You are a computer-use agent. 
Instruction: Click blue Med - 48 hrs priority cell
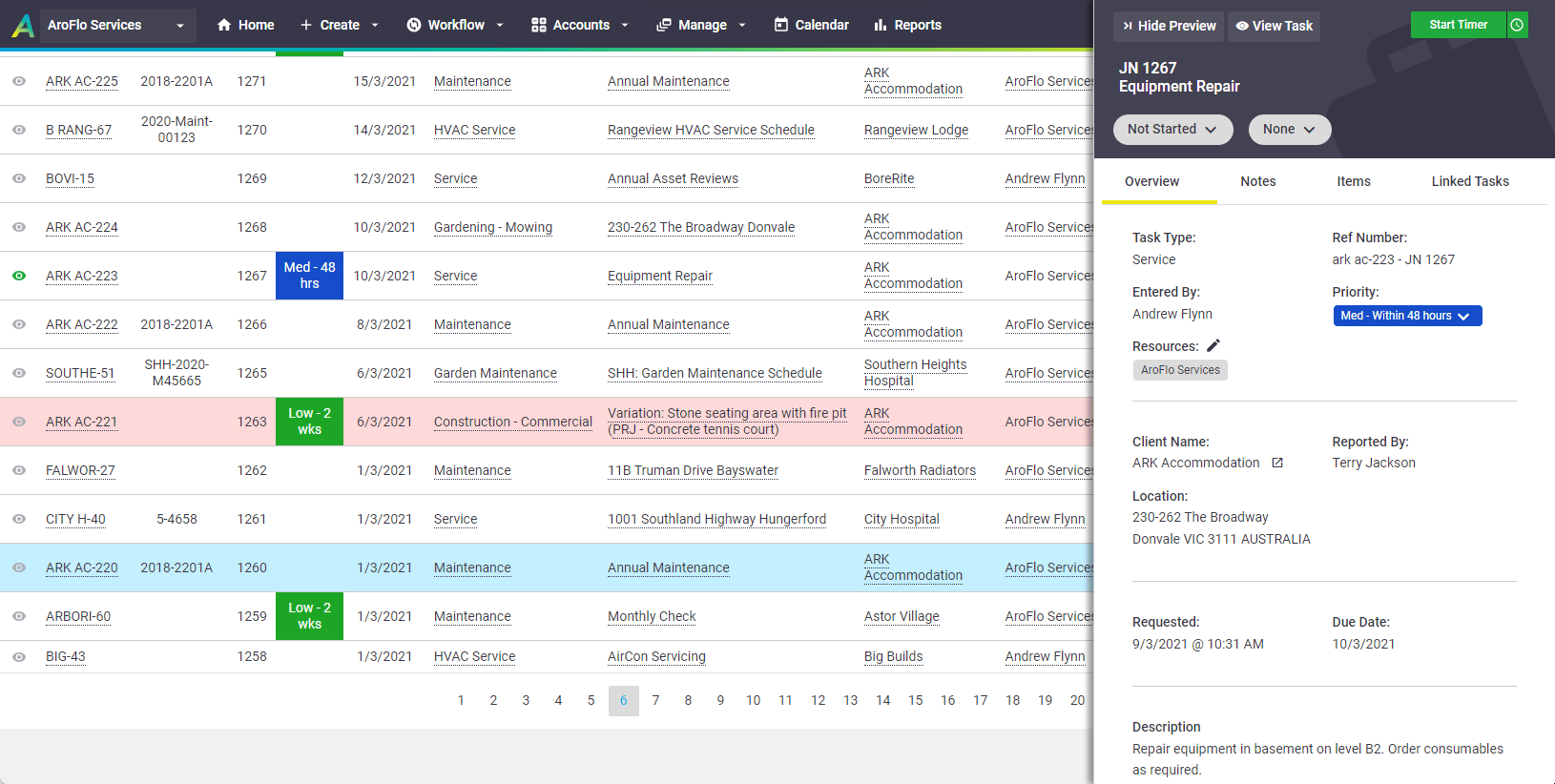(309, 276)
